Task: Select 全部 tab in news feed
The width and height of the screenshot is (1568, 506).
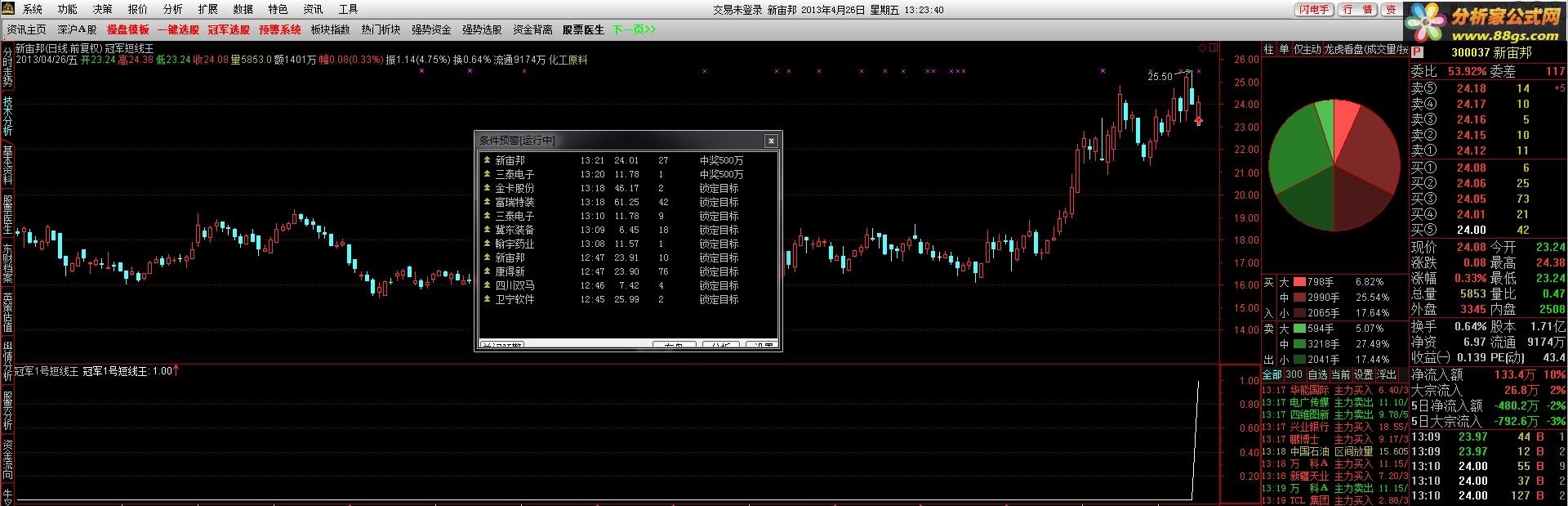Action: pyautogui.click(x=1272, y=374)
